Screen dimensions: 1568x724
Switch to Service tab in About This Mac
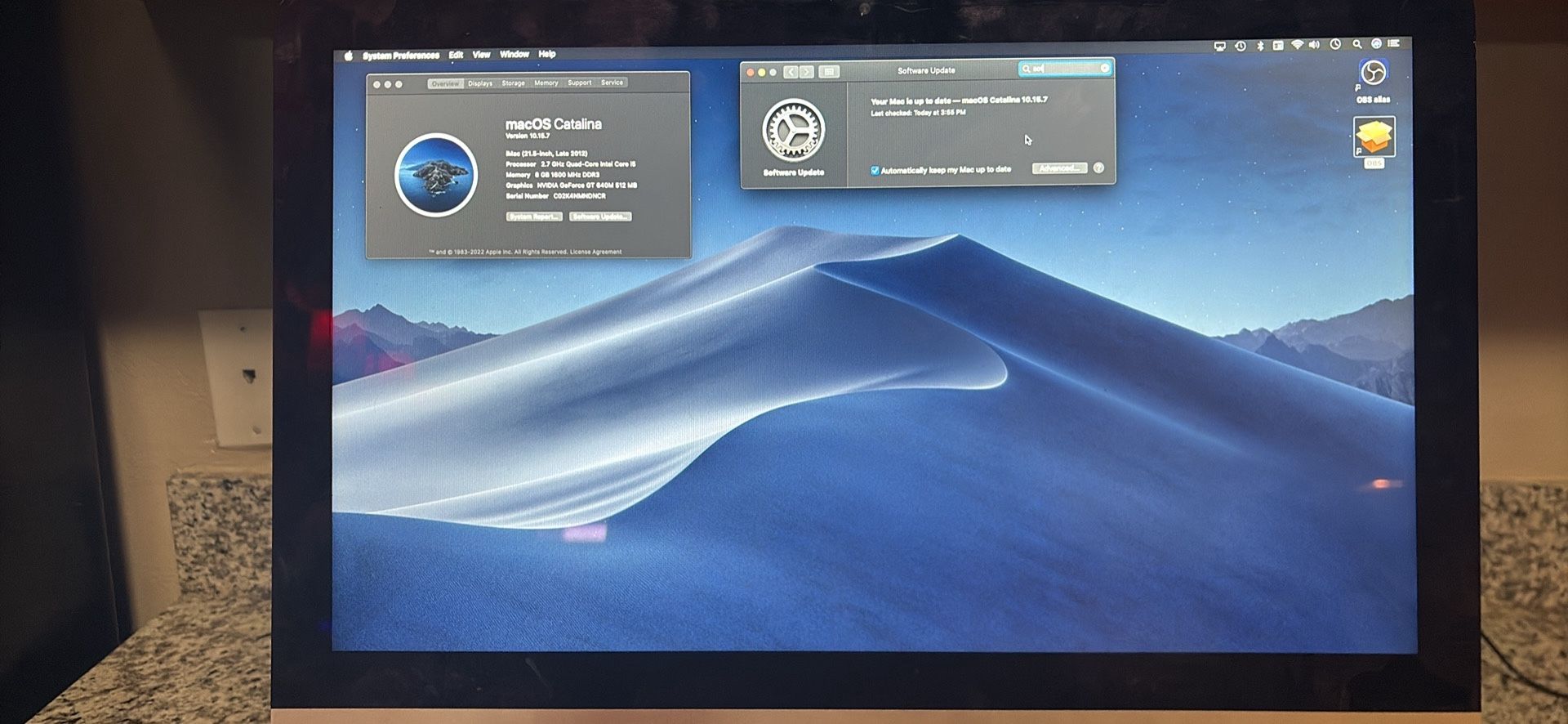click(612, 83)
